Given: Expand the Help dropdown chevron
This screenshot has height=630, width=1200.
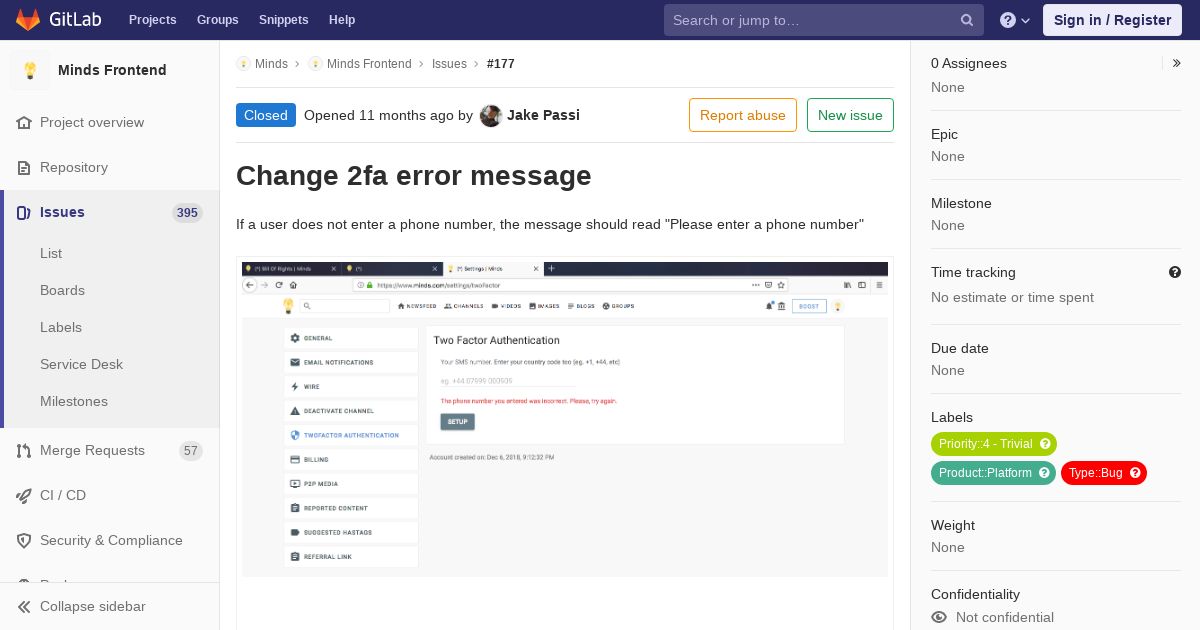Looking at the screenshot, I should [1026, 20].
